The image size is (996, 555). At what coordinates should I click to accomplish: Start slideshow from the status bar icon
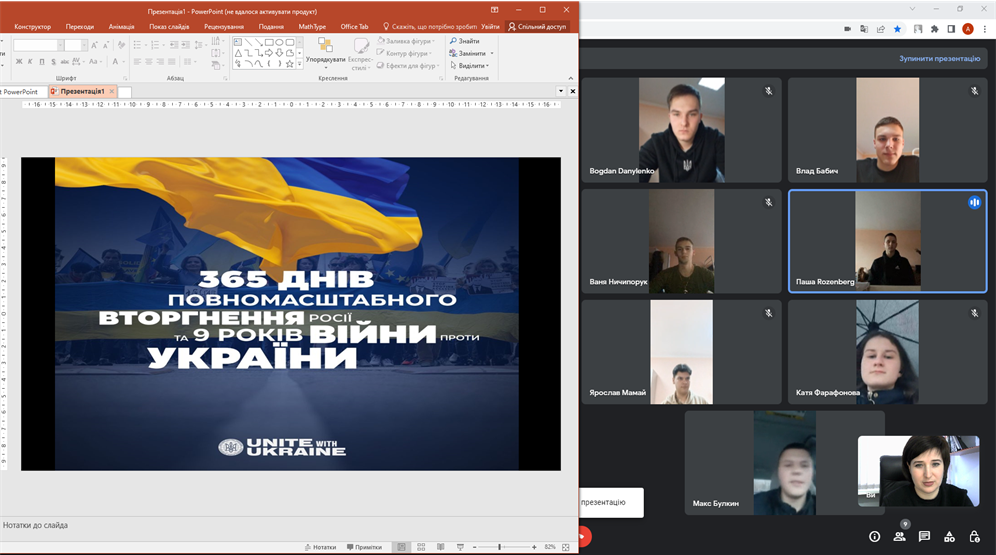click(x=459, y=547)
